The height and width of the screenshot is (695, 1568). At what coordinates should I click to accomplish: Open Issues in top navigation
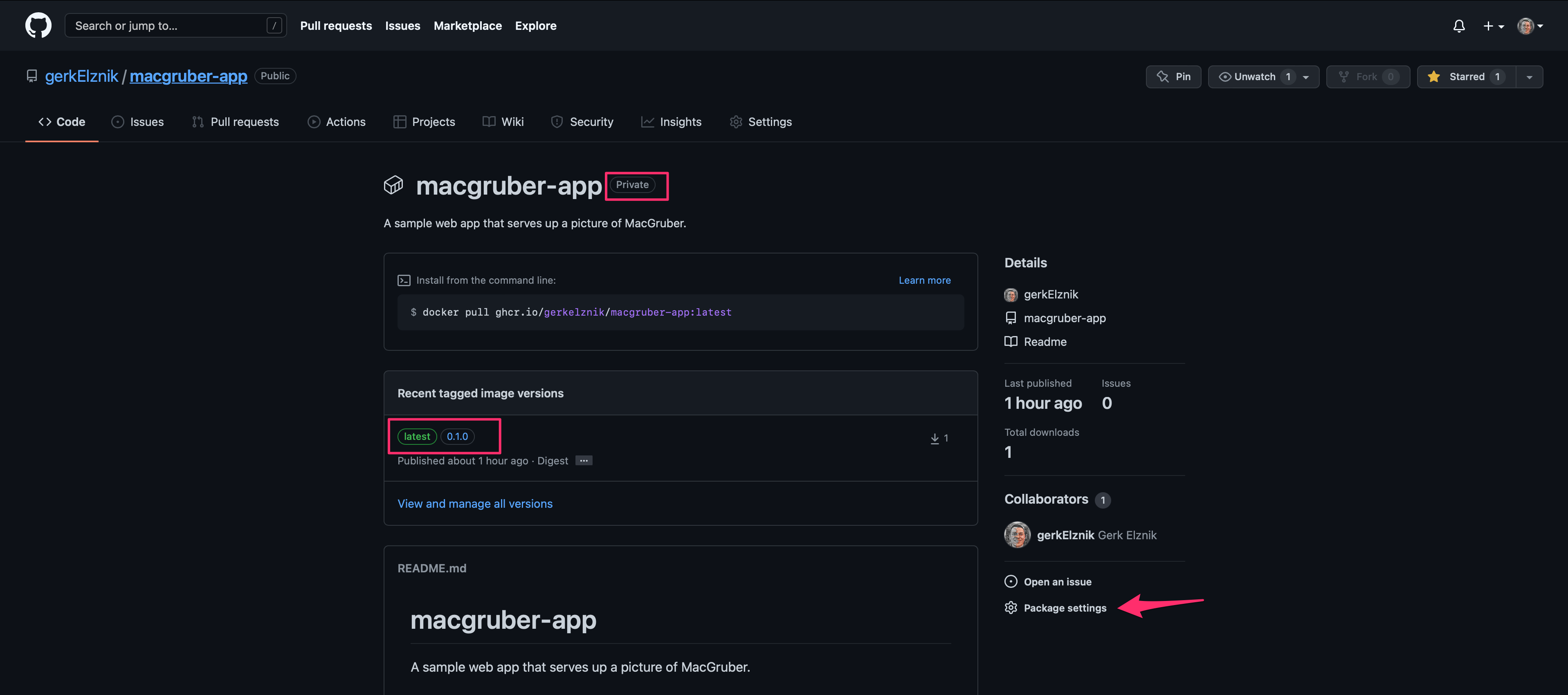tap(402, 26)
